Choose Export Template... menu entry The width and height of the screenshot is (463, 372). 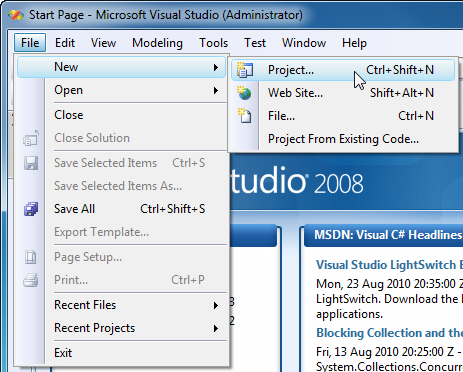122,232
